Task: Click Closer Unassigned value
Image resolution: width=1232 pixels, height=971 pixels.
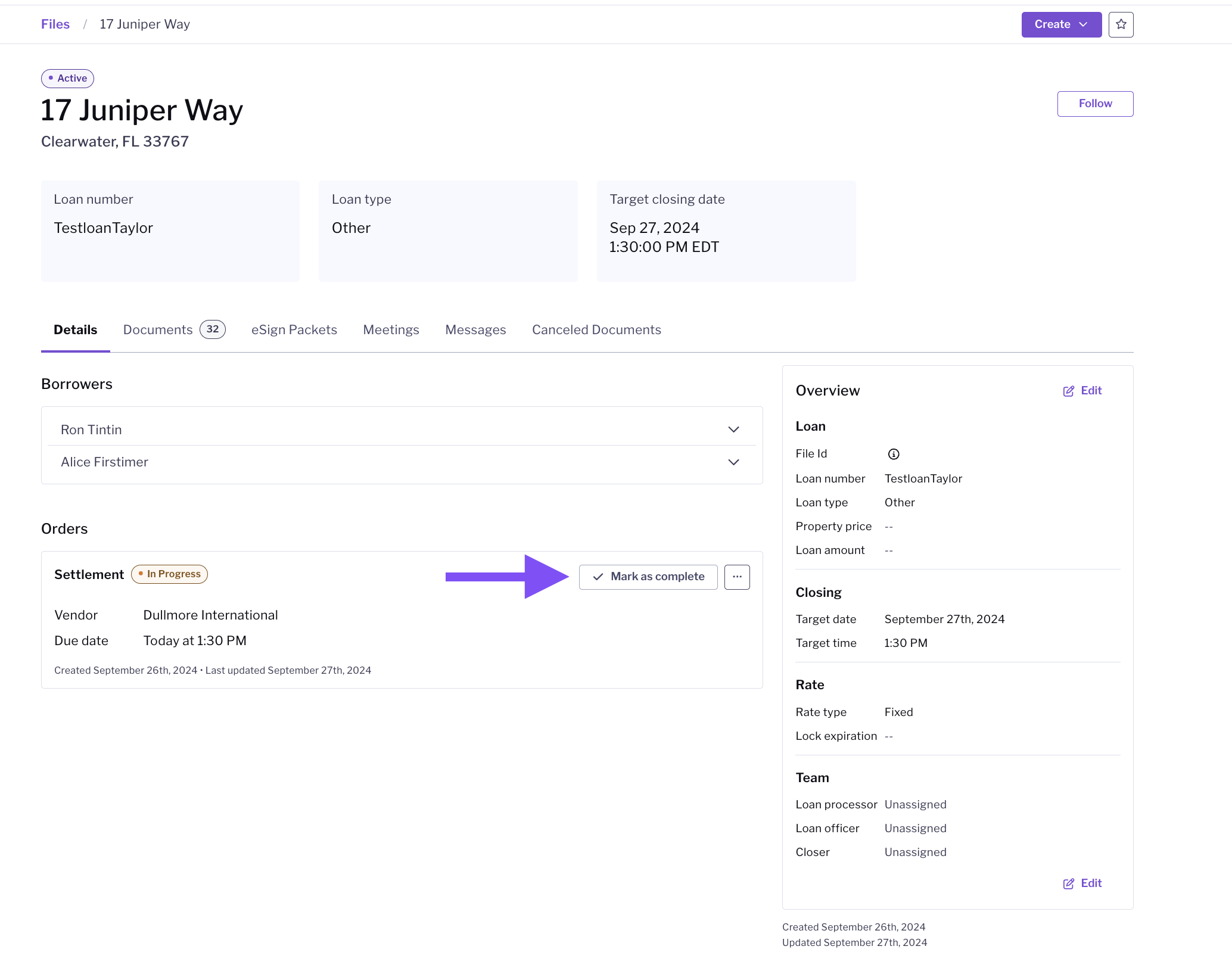Action: (x=915, y=852)
